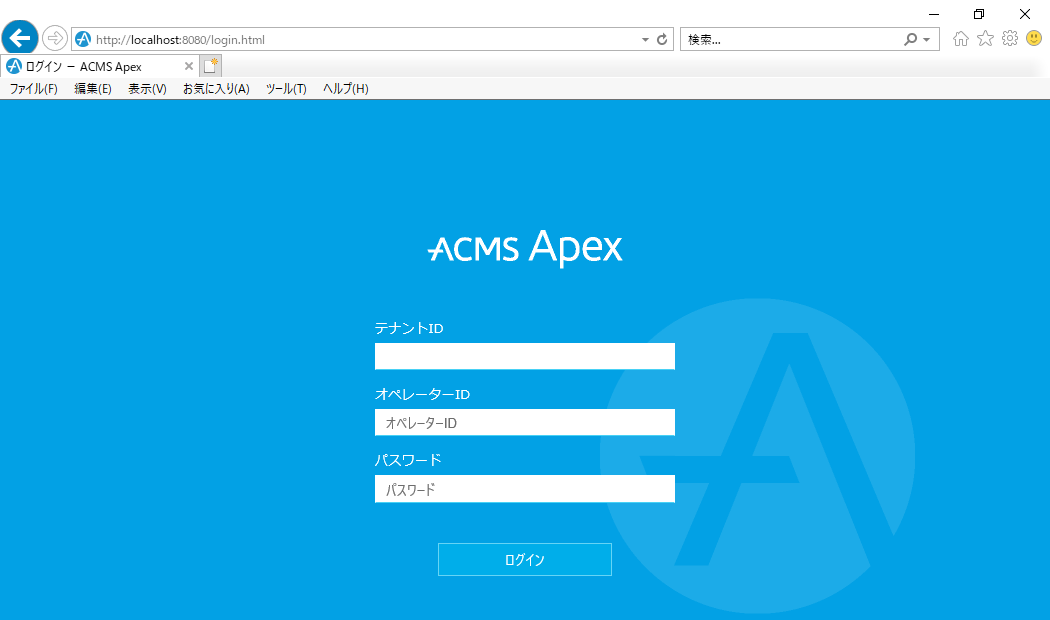Open the ツール(T) menu
Viewport: 1050px width, 620px height.
286,88
